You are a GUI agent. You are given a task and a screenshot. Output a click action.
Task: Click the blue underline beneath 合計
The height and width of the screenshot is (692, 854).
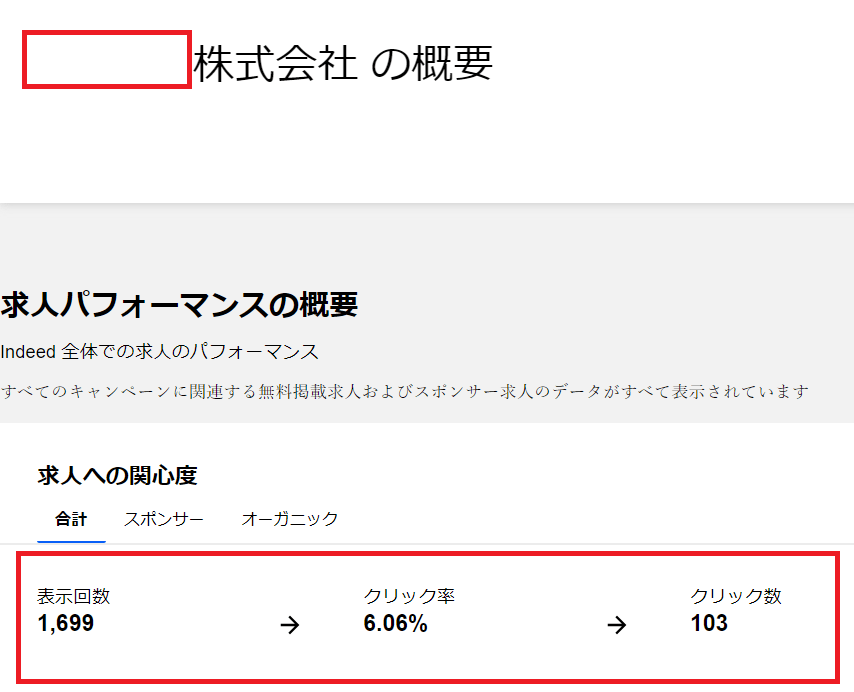pos(71,541)
